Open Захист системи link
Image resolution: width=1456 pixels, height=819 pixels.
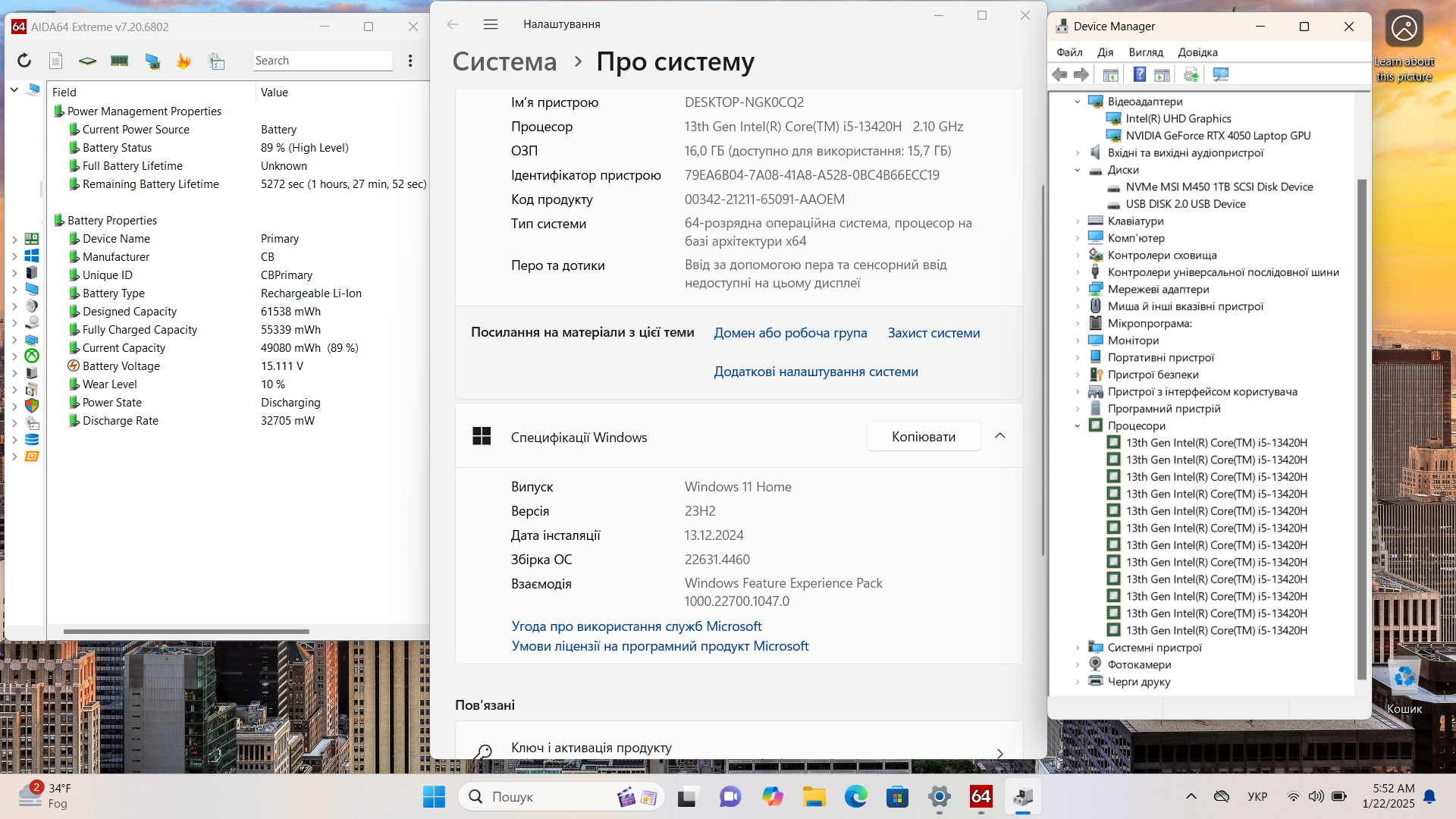[x=934, y=333]
